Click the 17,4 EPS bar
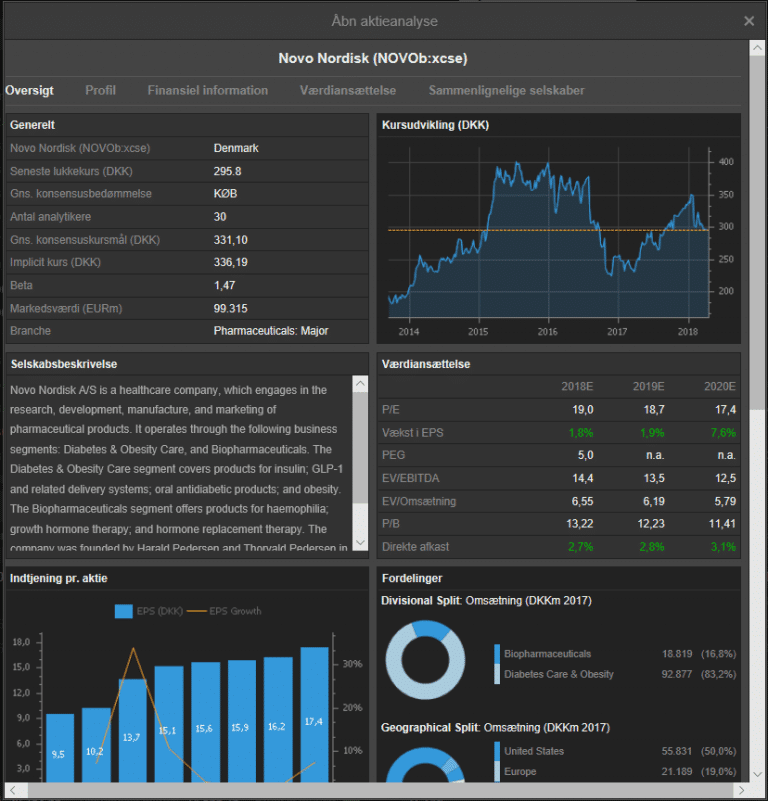 (314, 714)
